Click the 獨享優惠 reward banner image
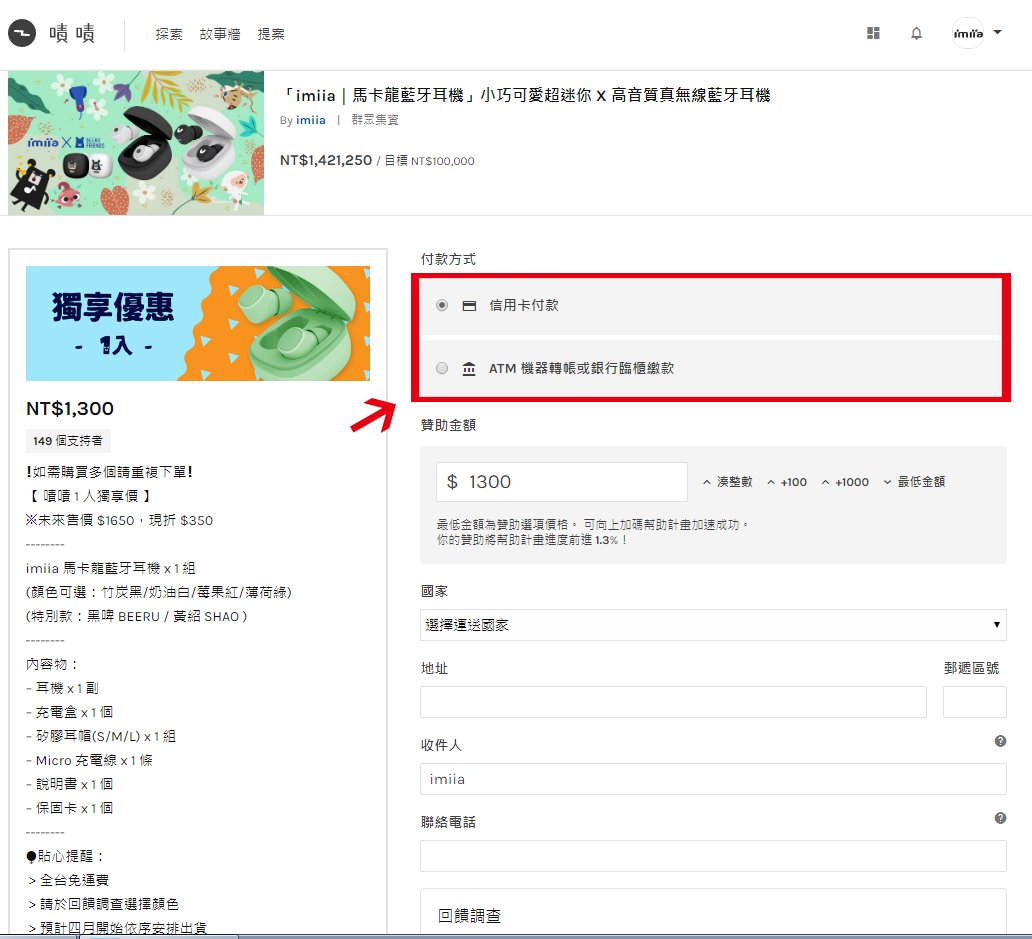The width and height of the screenshot is (1032, 939). (197, 323)
